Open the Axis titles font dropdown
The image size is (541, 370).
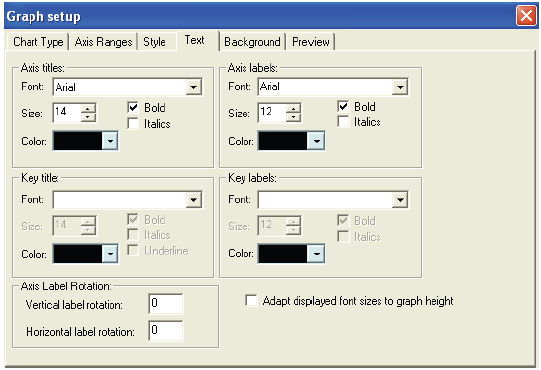coord(194,87)
